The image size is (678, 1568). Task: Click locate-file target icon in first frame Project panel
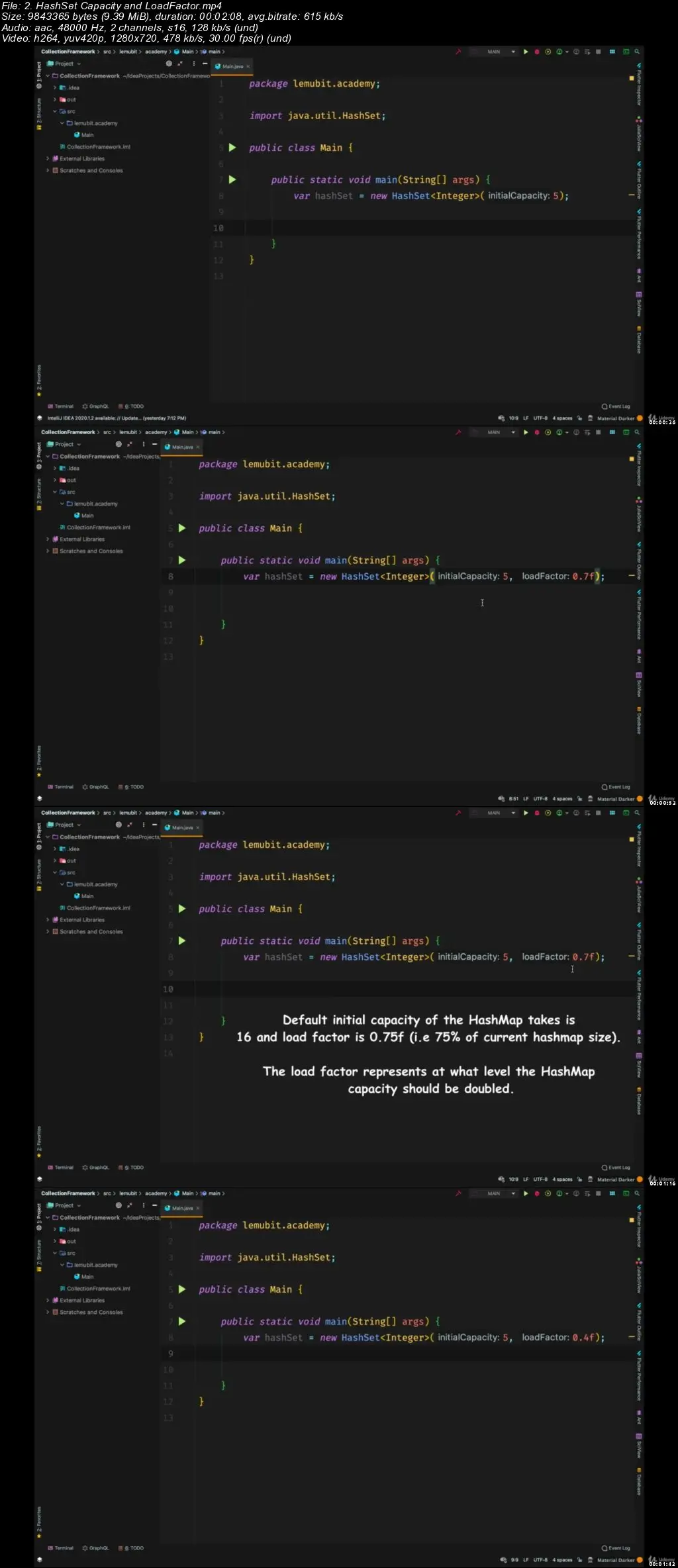169,64
